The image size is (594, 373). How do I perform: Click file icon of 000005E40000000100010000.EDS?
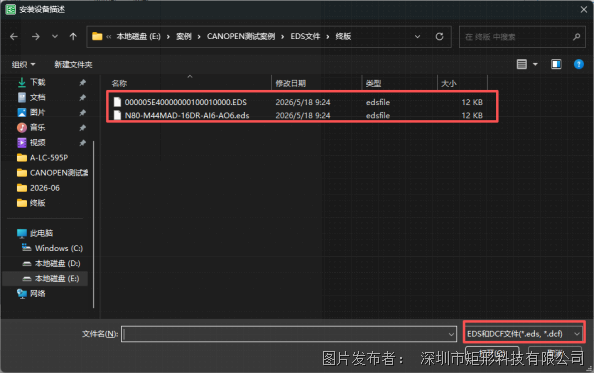coord(117,102)
